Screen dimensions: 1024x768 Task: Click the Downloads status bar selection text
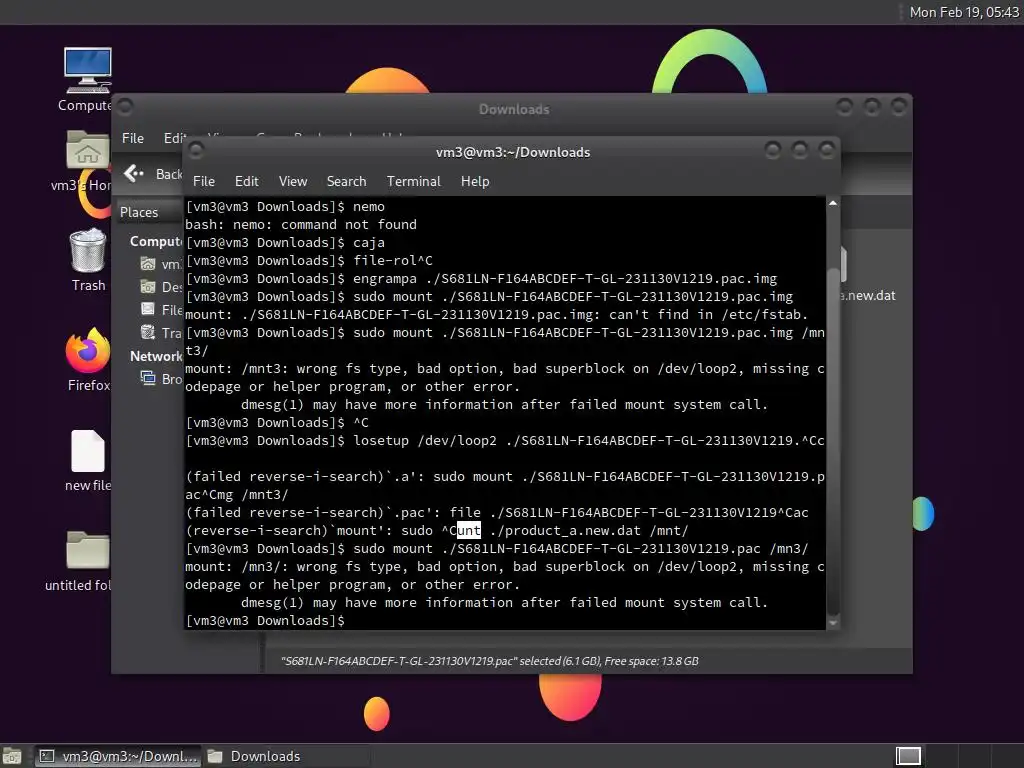pos(489,661)
